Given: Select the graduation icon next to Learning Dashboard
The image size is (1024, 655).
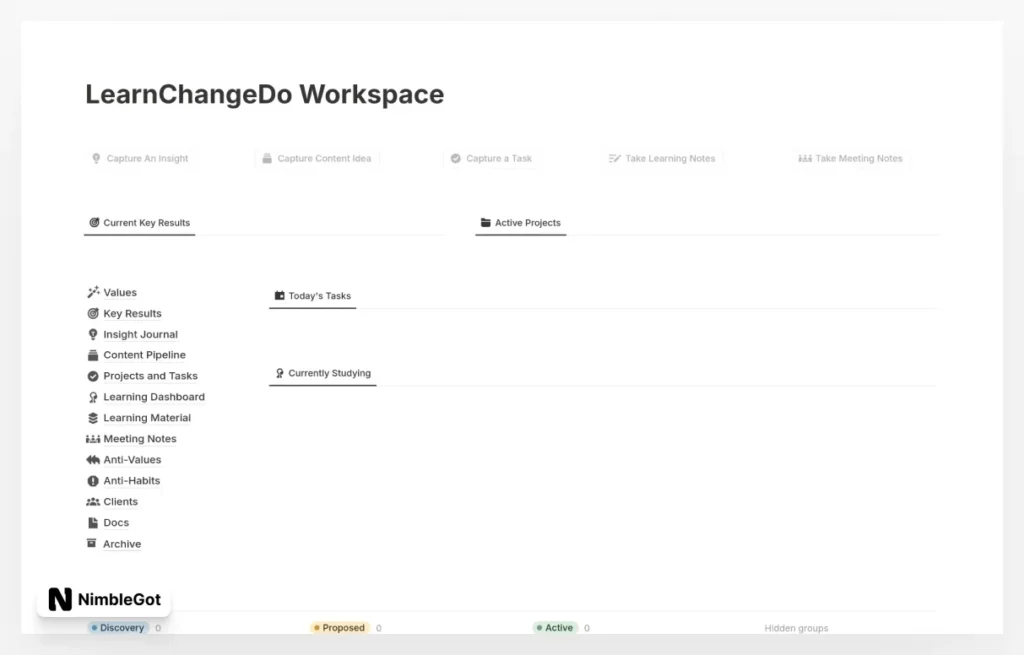Looking at the screenshot, I should [x=92, y=396].
